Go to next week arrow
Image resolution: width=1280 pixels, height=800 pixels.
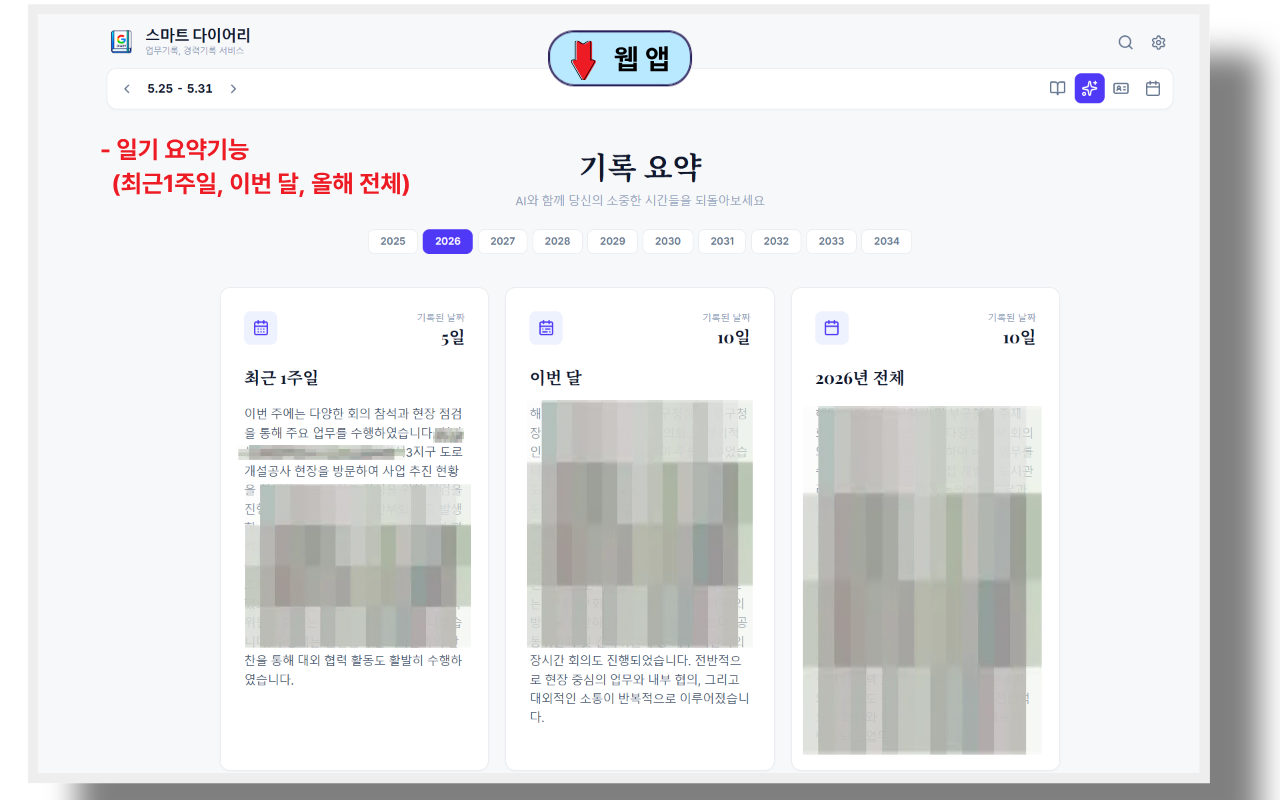[x=233, y=89]
